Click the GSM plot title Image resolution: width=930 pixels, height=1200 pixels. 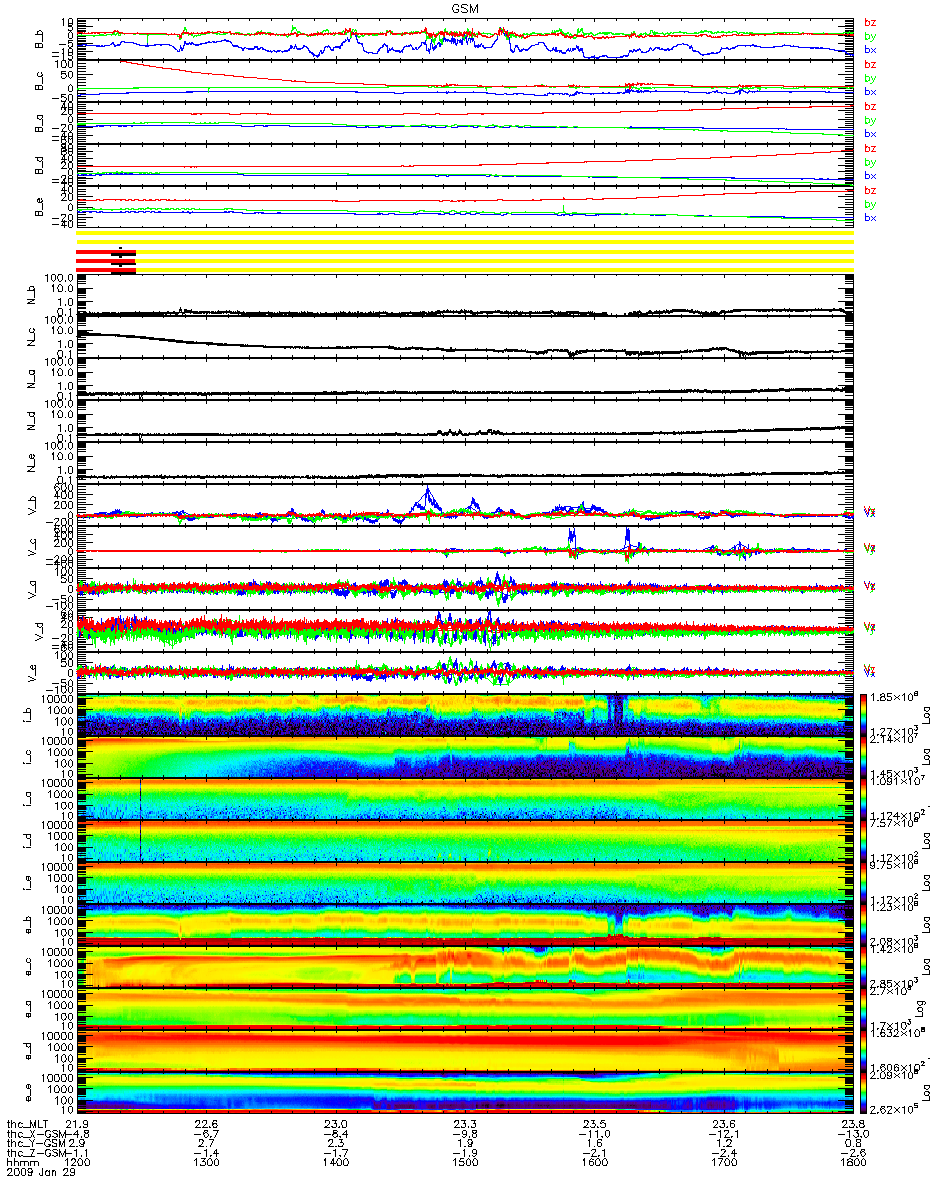coord(464,8)
